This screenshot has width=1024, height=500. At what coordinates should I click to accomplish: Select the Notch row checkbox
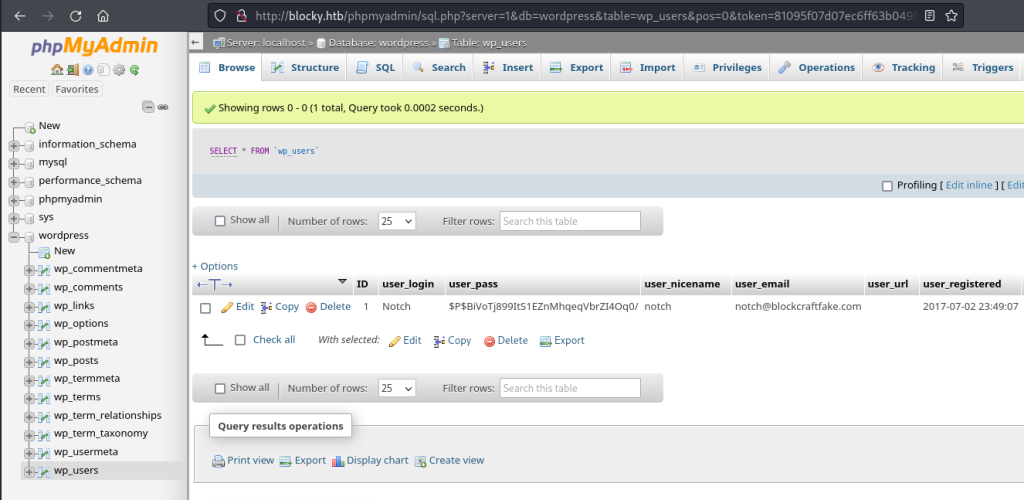pyautogui.click(x=205, y=308)
